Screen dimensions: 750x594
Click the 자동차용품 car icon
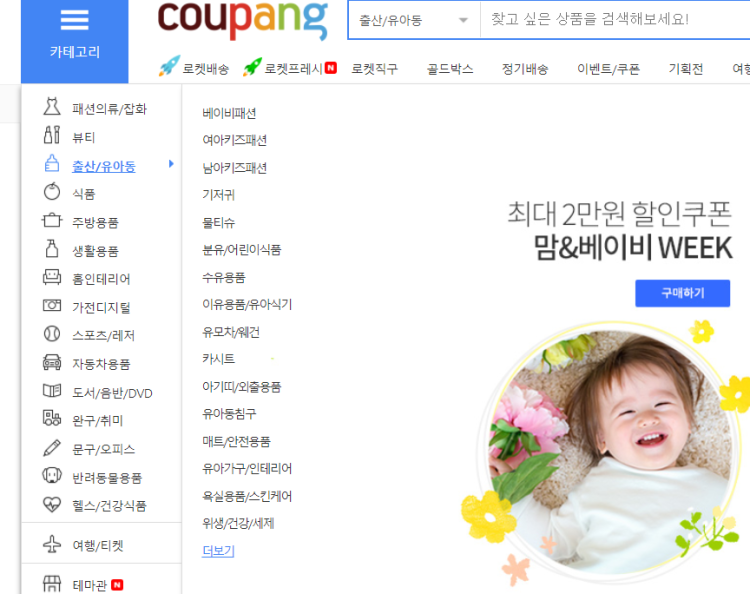tap(52, 363)
